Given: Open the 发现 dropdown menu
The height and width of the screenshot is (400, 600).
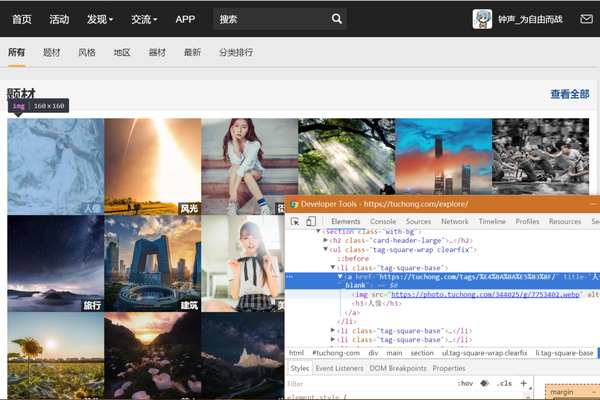Looking at the screenshot, I should point(100,19).
